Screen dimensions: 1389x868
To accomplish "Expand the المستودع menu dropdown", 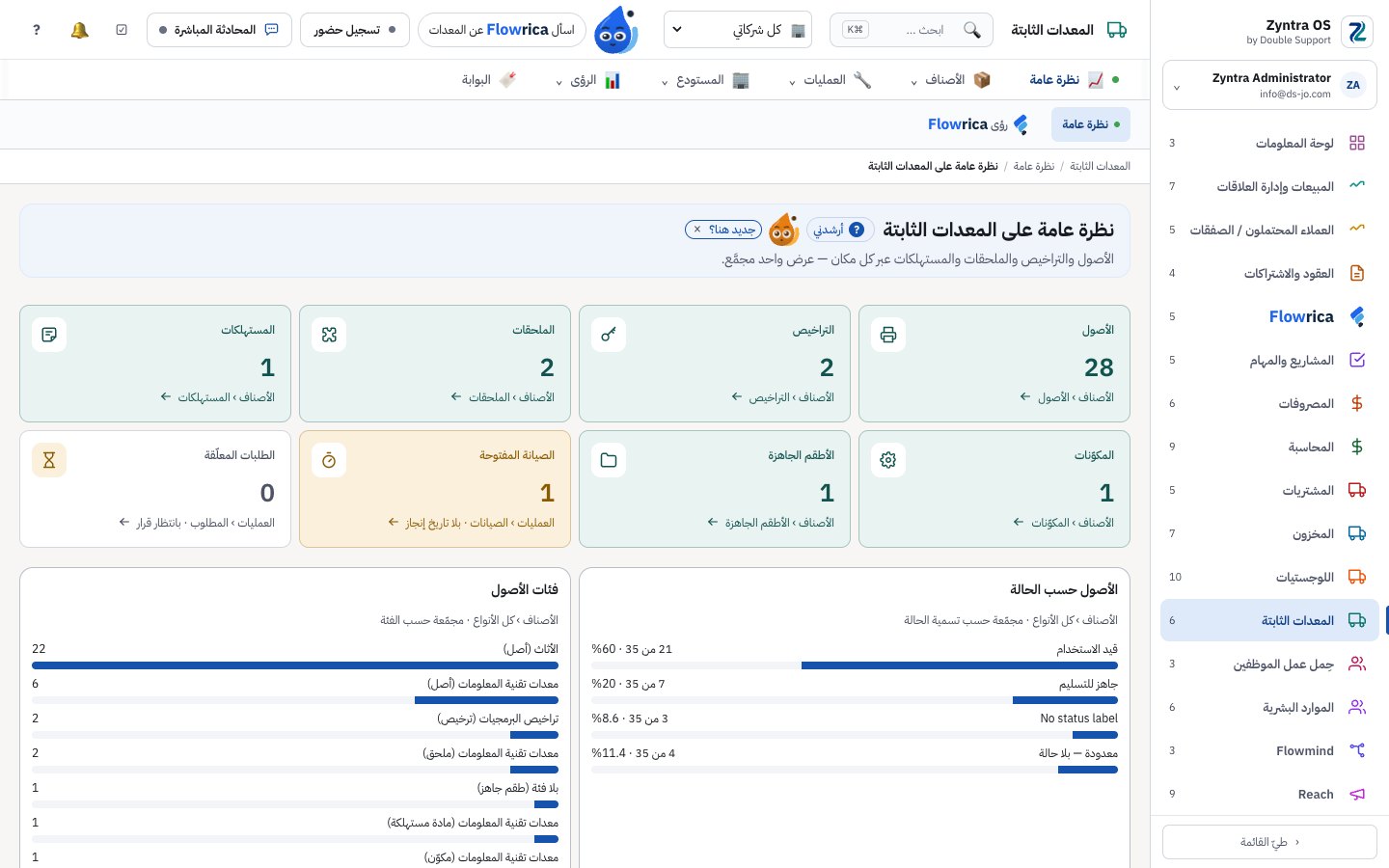I will (705, 80).
